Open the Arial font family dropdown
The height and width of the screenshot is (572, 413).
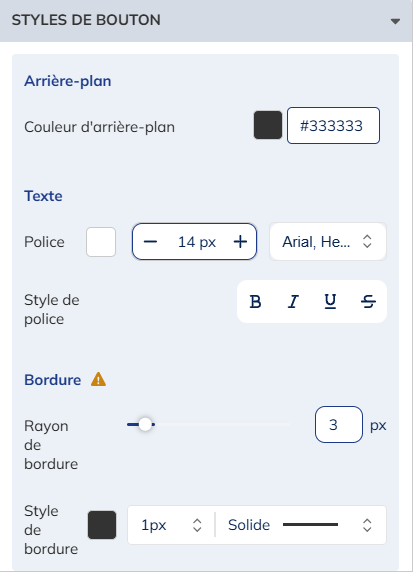328,241
